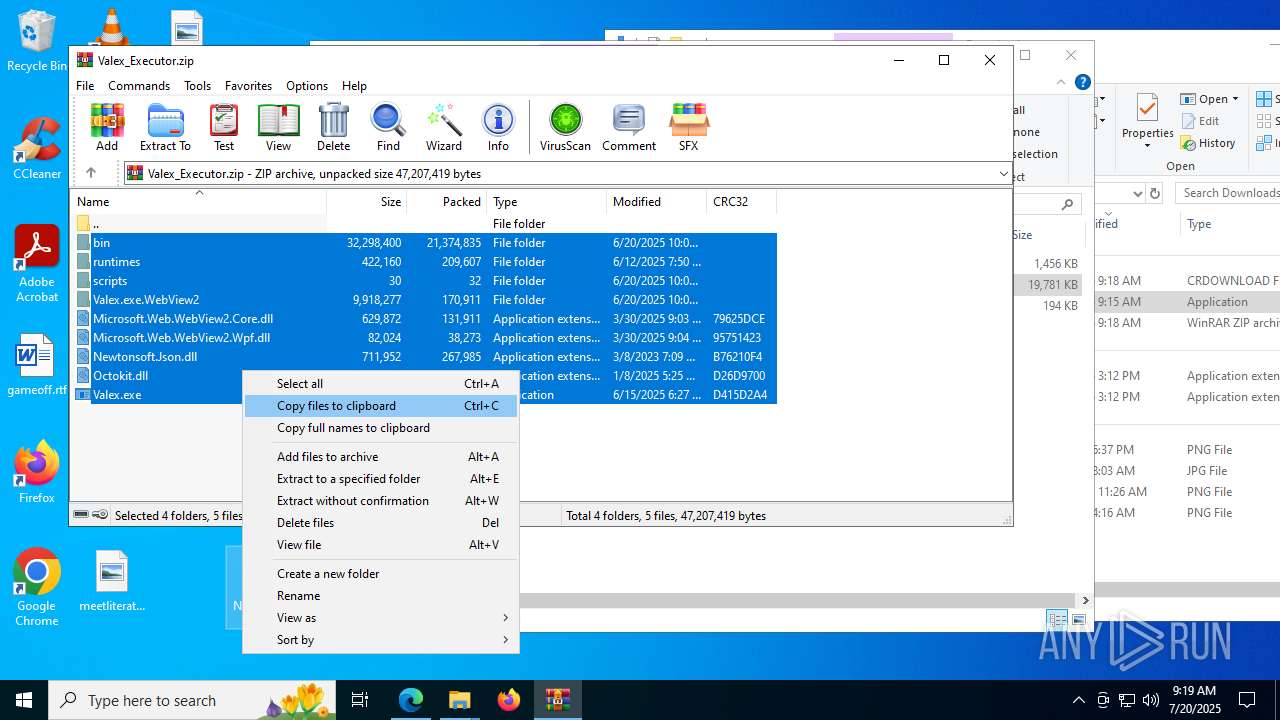Click History button in Explorer ribbon
Viewport: 1280px width, 720px height.
(x=1208, y=143)
